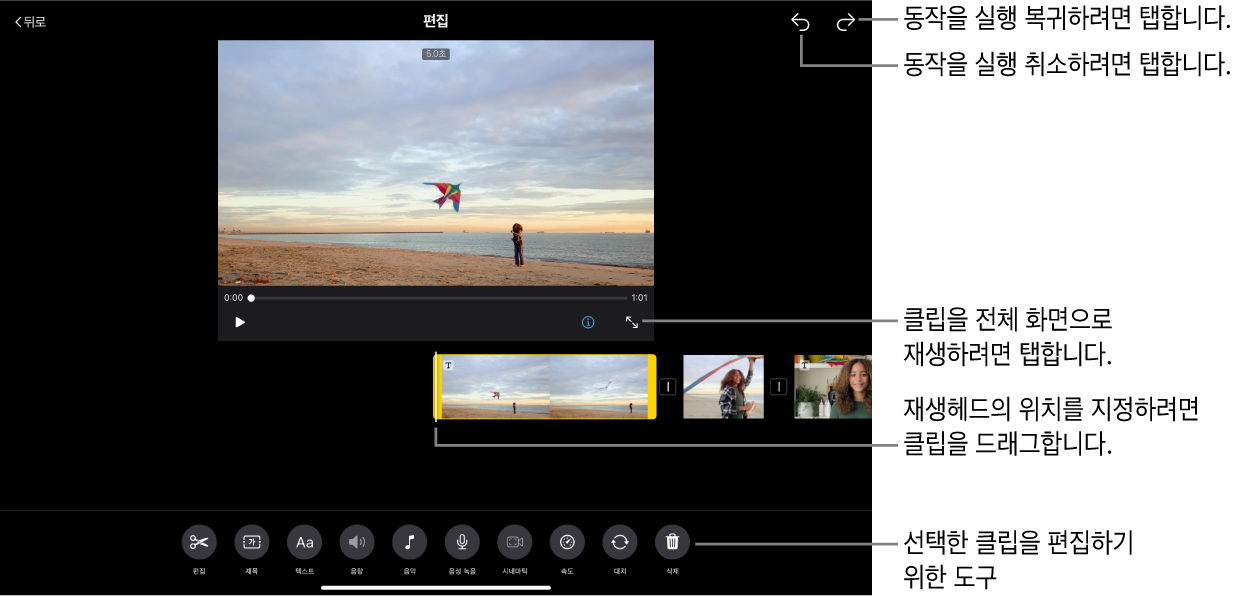The image size is (1253, 599).
Task: Open the 음성 녹음 microphone tool
Action: [462, 542]
